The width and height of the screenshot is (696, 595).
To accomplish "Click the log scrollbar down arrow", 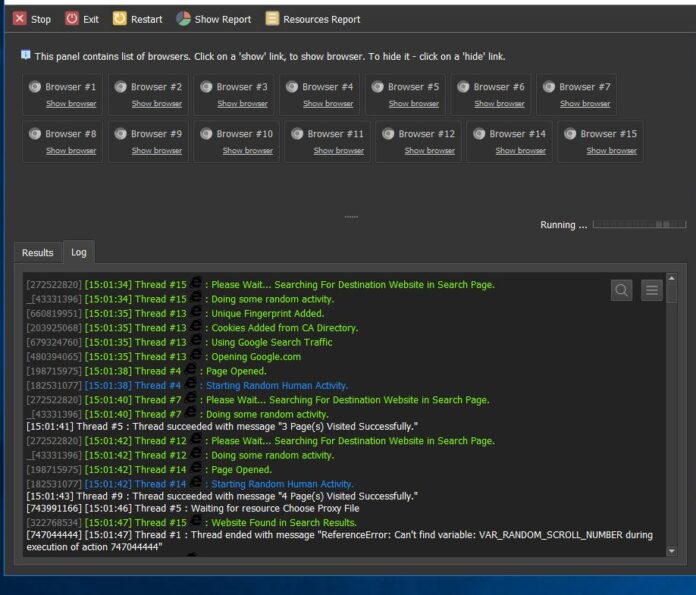I will (671, 550).
